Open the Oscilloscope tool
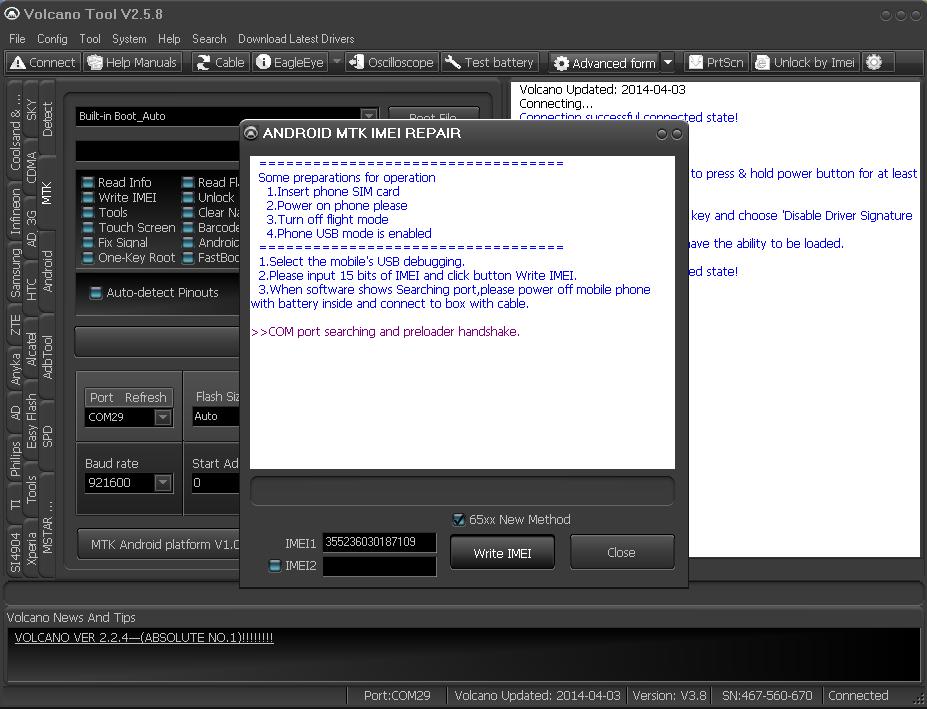 coord(391,62)
